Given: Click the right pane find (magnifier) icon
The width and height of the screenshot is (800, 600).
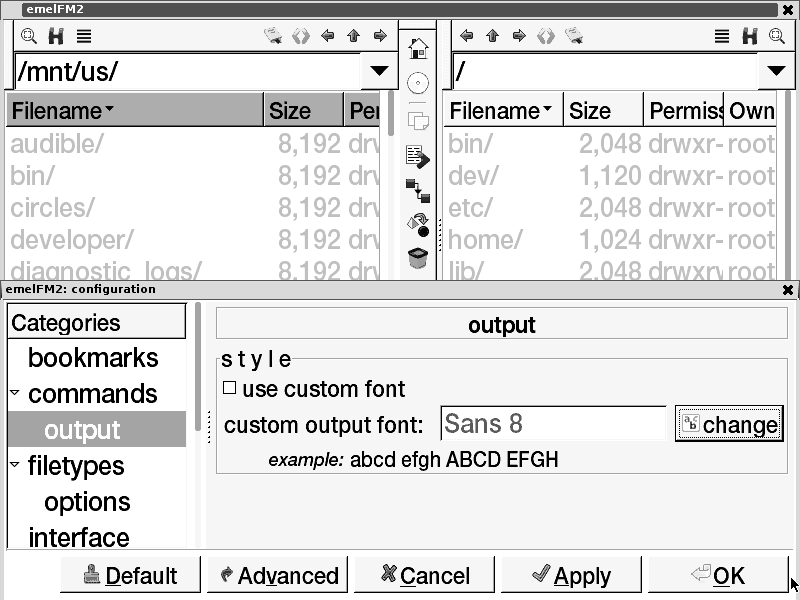Looking at the screenshot, I should pos(777,36).
